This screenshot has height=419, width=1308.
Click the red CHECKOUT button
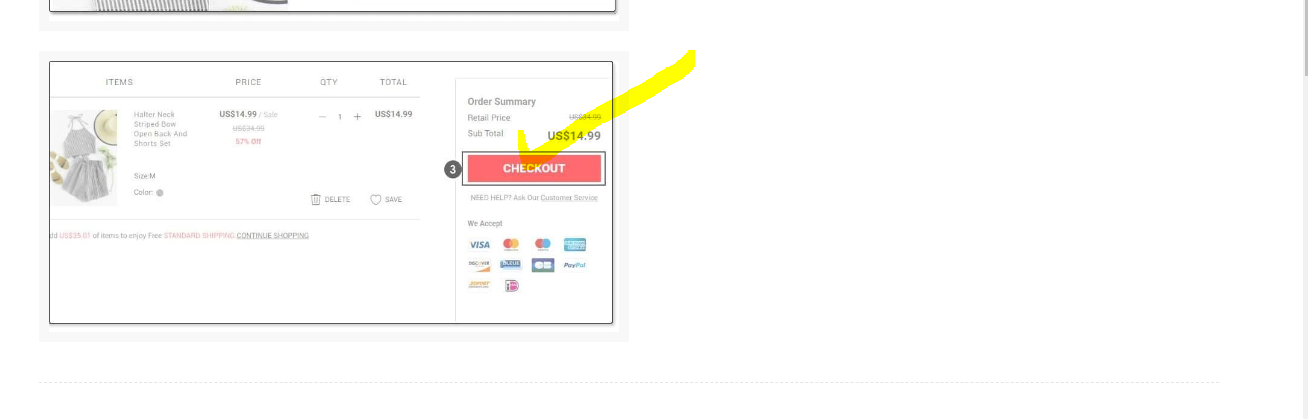tap(534, 168)
